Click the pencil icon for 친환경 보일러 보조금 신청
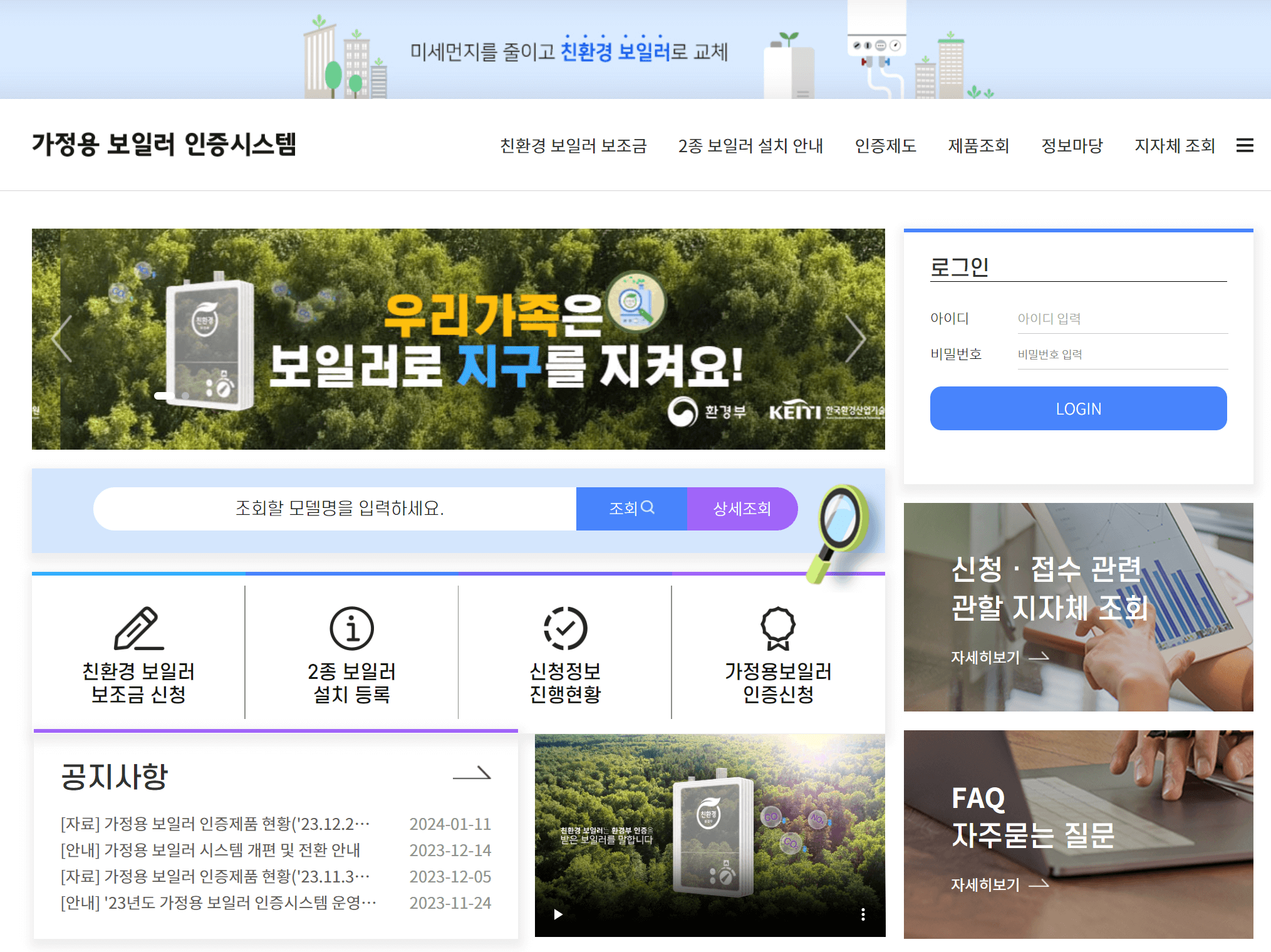This screenshot has height=952, width=1271. click(138, 628)
